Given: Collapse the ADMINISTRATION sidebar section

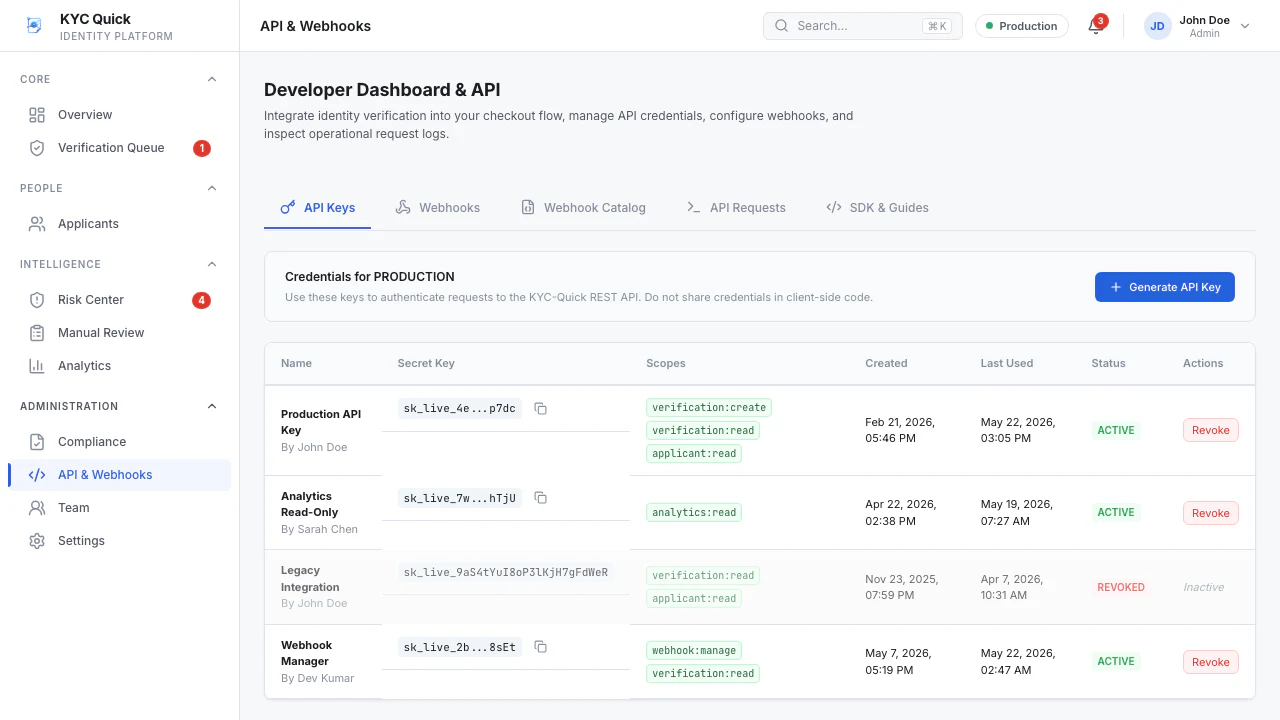Looking at the screenshot, I should point(211,406).
